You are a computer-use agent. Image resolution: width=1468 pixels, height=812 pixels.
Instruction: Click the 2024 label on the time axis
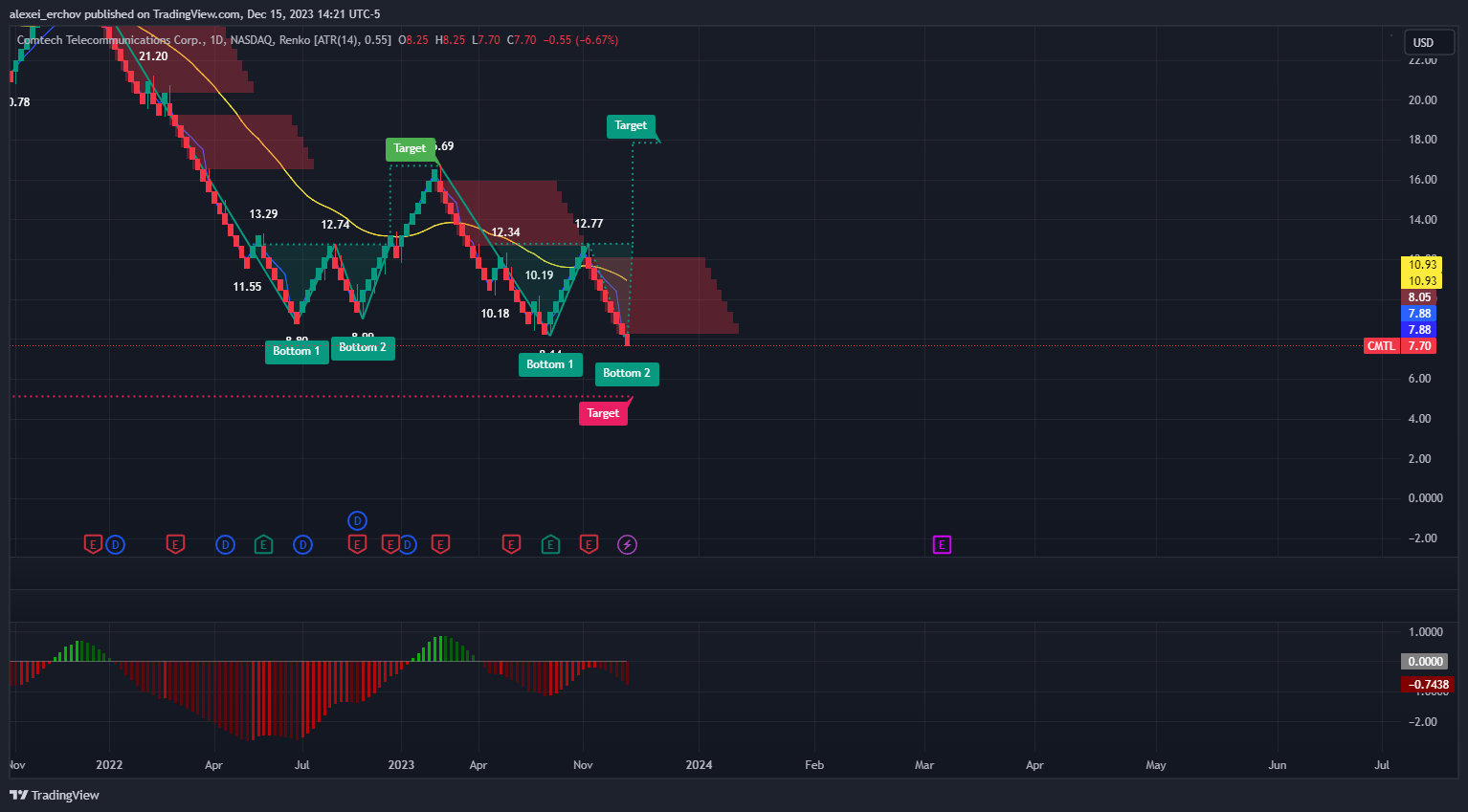699,765
